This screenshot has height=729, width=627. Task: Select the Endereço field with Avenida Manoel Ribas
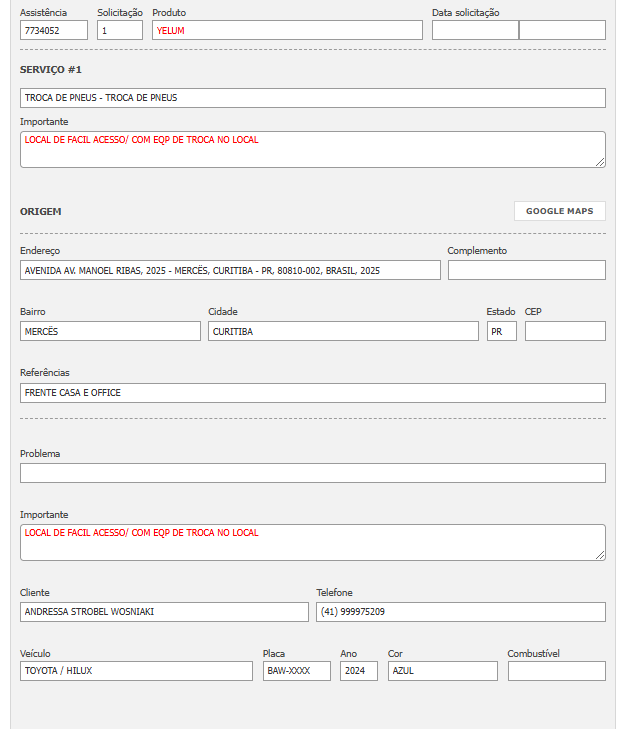[230, 270]
